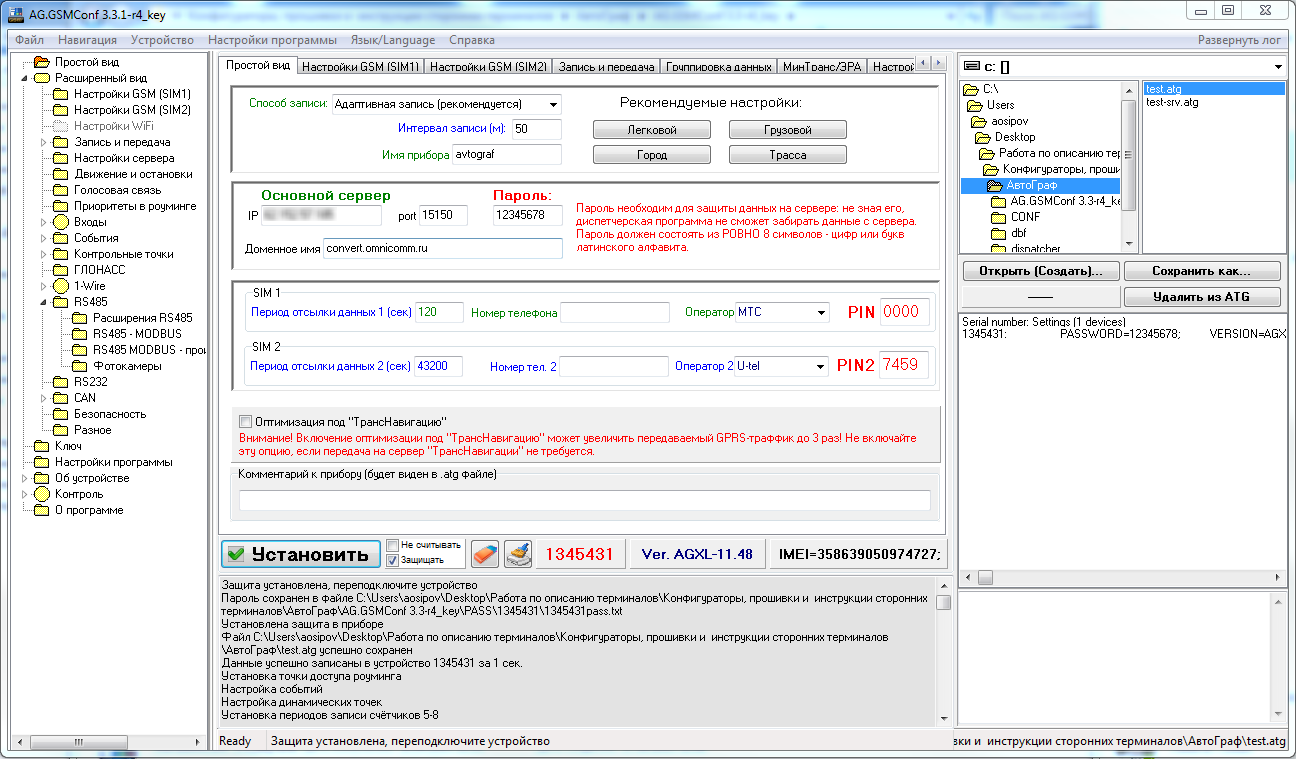Click the brush cleanup icon near serial number

pos(517,553)
